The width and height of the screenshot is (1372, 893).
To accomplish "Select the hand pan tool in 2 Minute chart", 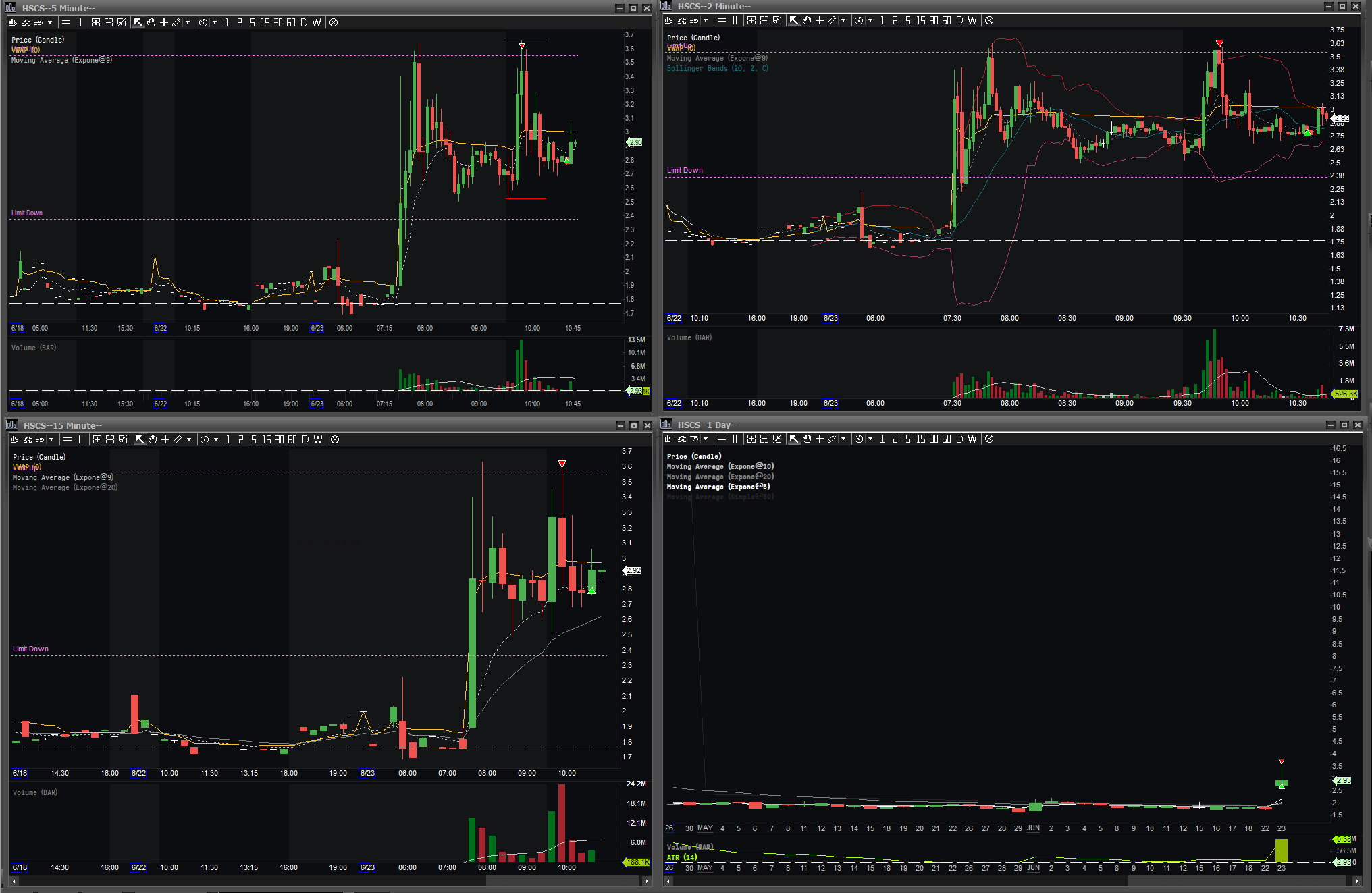I will coord(807,20).
